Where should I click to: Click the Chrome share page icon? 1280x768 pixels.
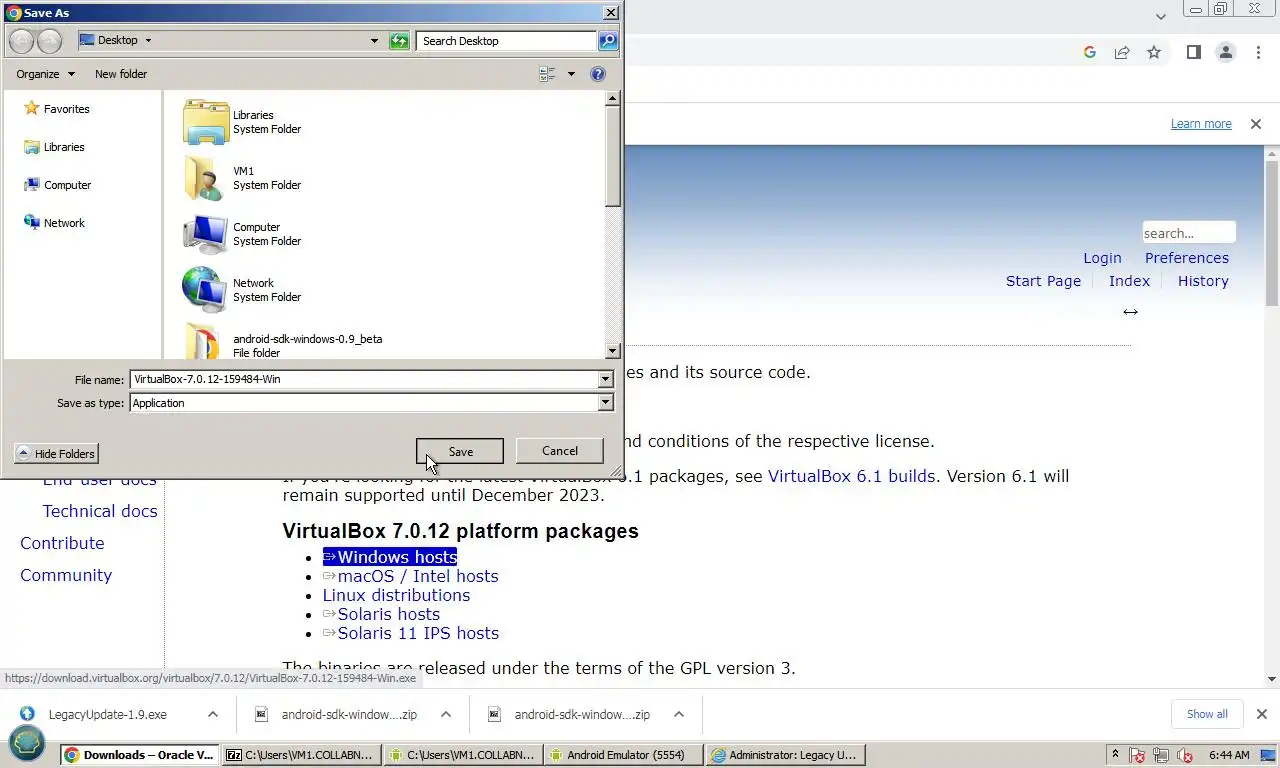click(1122, 52)
